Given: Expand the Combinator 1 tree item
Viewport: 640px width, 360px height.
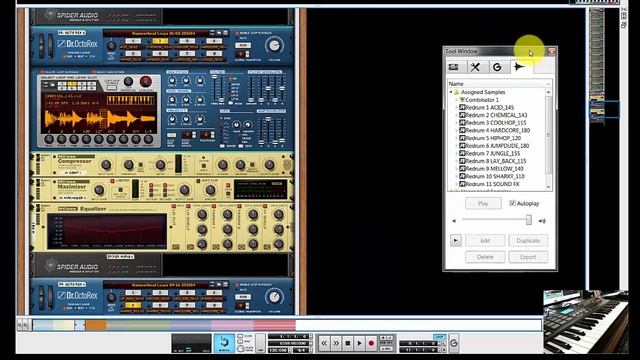Looking at the screenshot, I should [x=456, y=100].
